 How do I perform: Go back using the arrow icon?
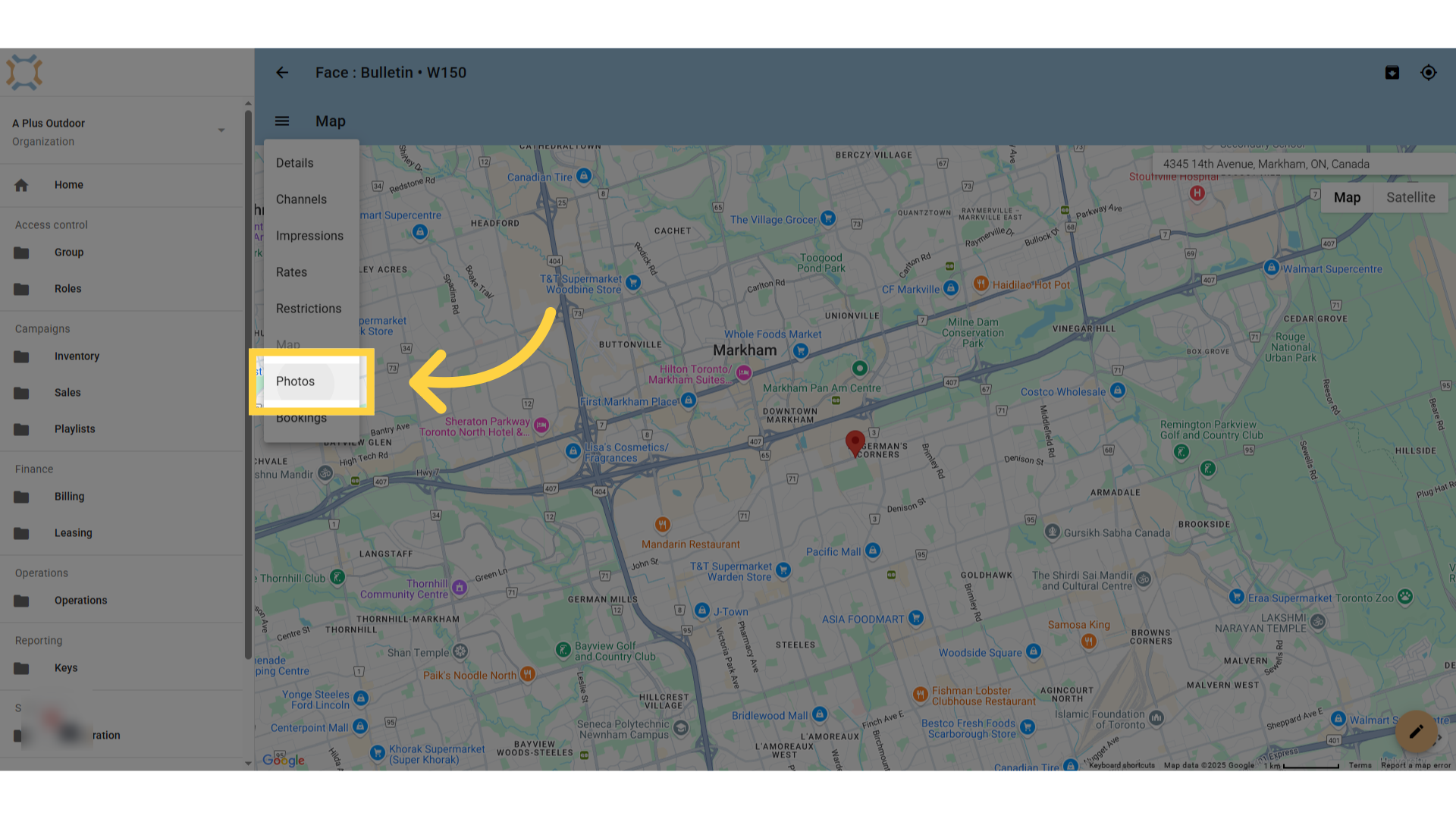282,73
